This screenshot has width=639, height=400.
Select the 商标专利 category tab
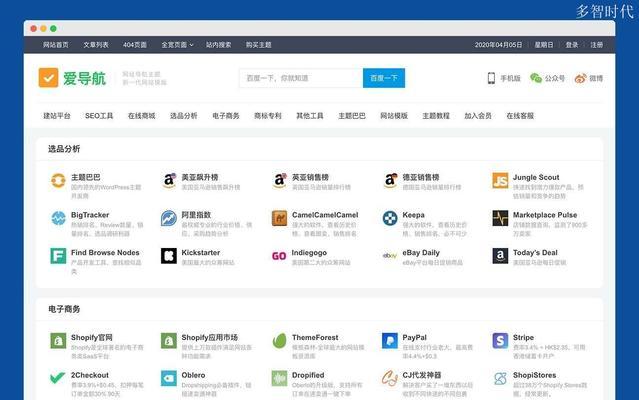[268, 116]
